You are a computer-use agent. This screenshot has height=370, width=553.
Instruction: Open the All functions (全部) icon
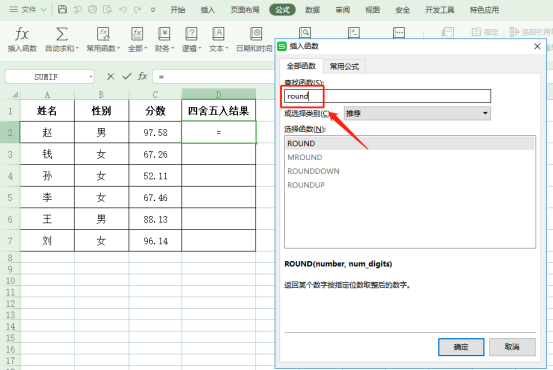click(x=137, y=34)
